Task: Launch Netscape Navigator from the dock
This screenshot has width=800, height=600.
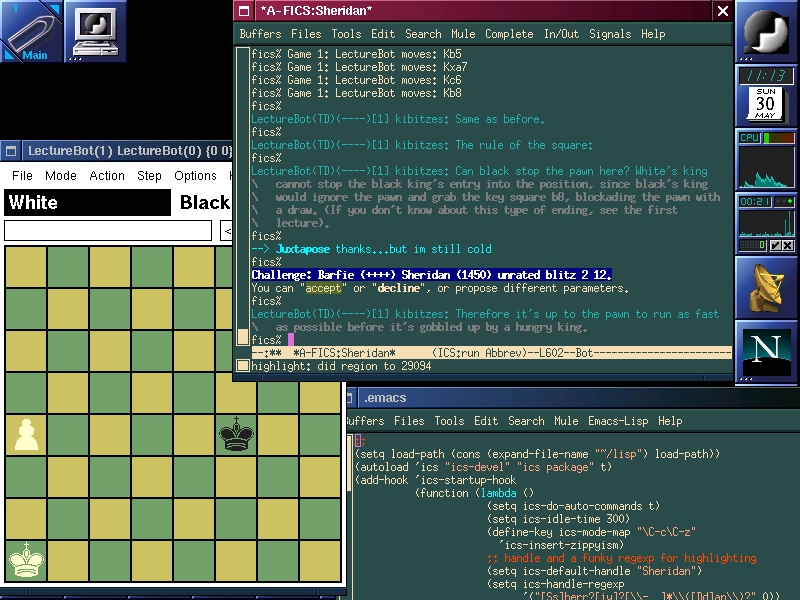Action: (x=766, y=351)
